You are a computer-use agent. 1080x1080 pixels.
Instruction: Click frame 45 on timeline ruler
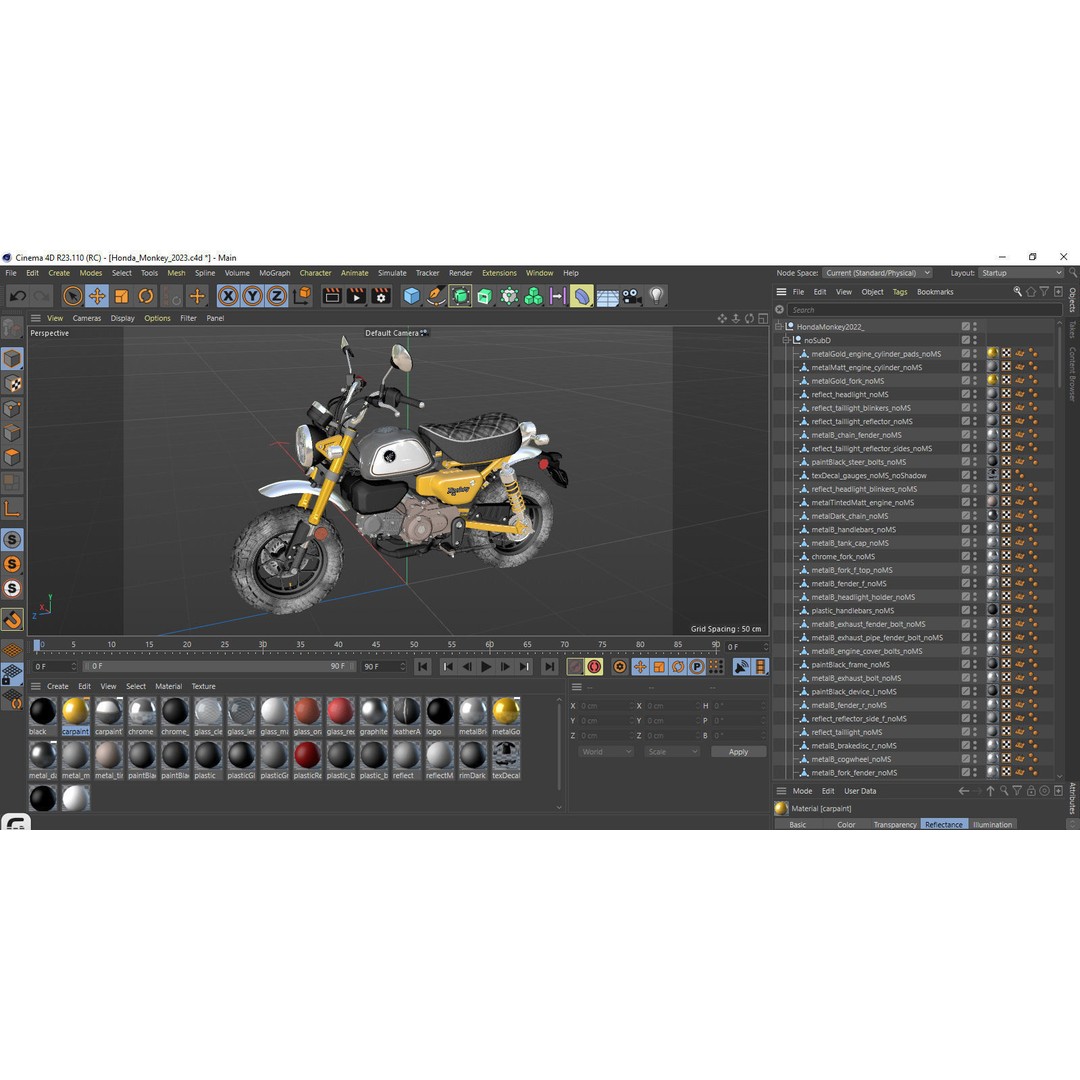coord(376,645)
